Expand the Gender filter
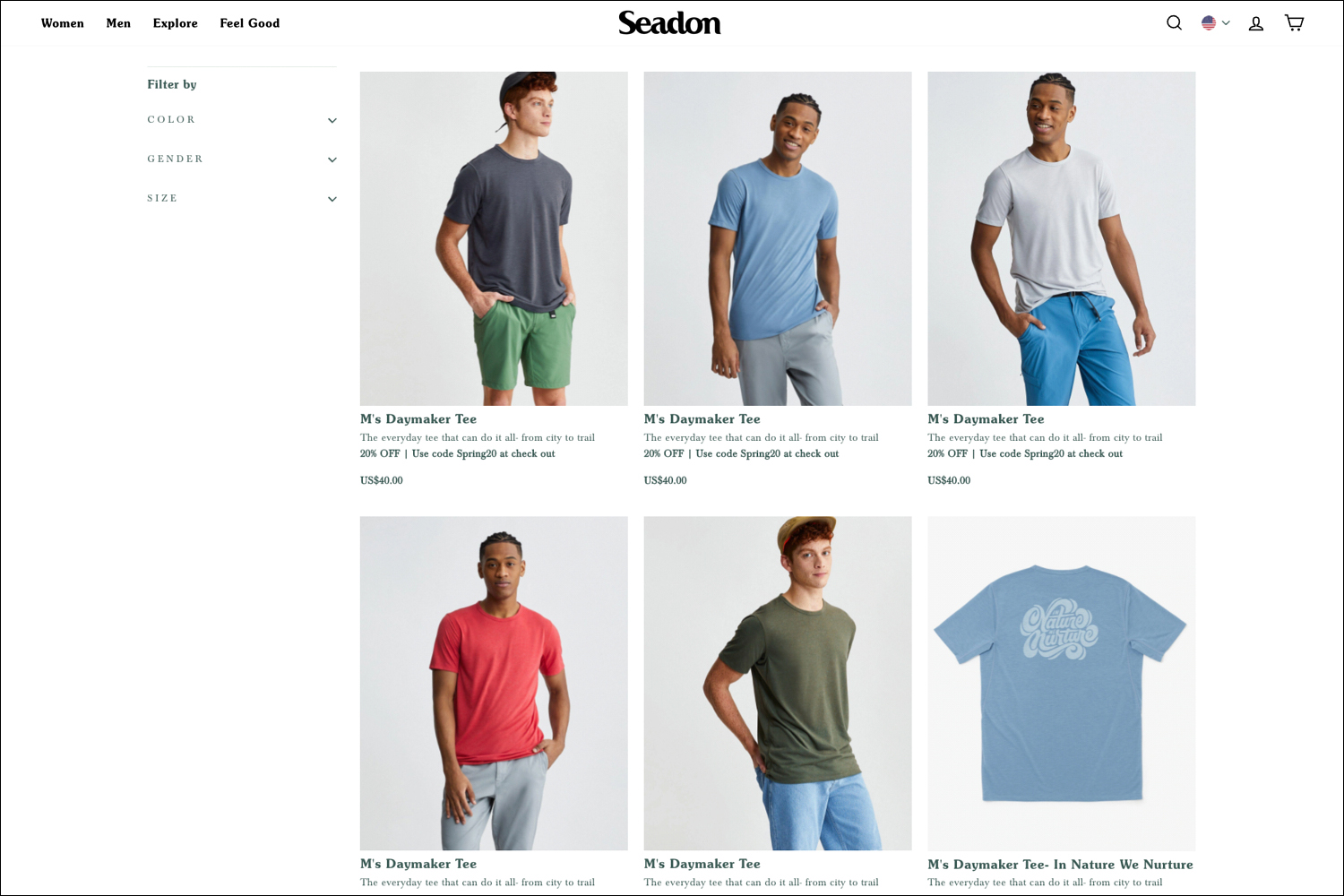Image resolution: width=1344 pixels, height=896 pixels. point(242,159)
